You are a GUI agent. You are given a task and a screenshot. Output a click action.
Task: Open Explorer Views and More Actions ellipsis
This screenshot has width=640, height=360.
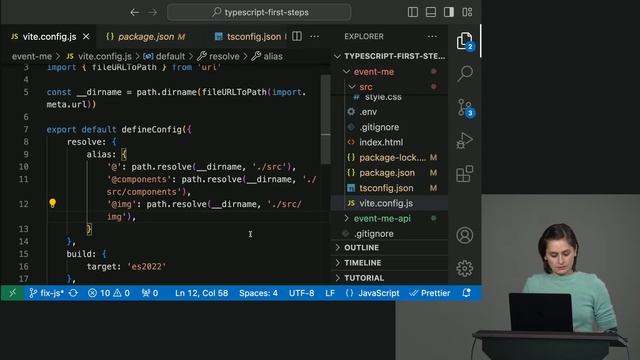[x=432, y=36]
